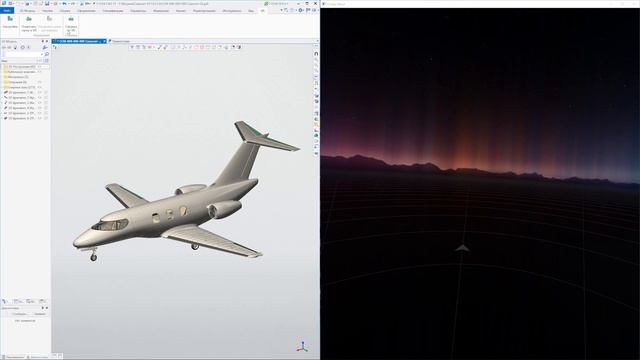Screen dimensions: 640x360
Task: Click the circle icon in model panel toolbar
Action: pos(23,47)
